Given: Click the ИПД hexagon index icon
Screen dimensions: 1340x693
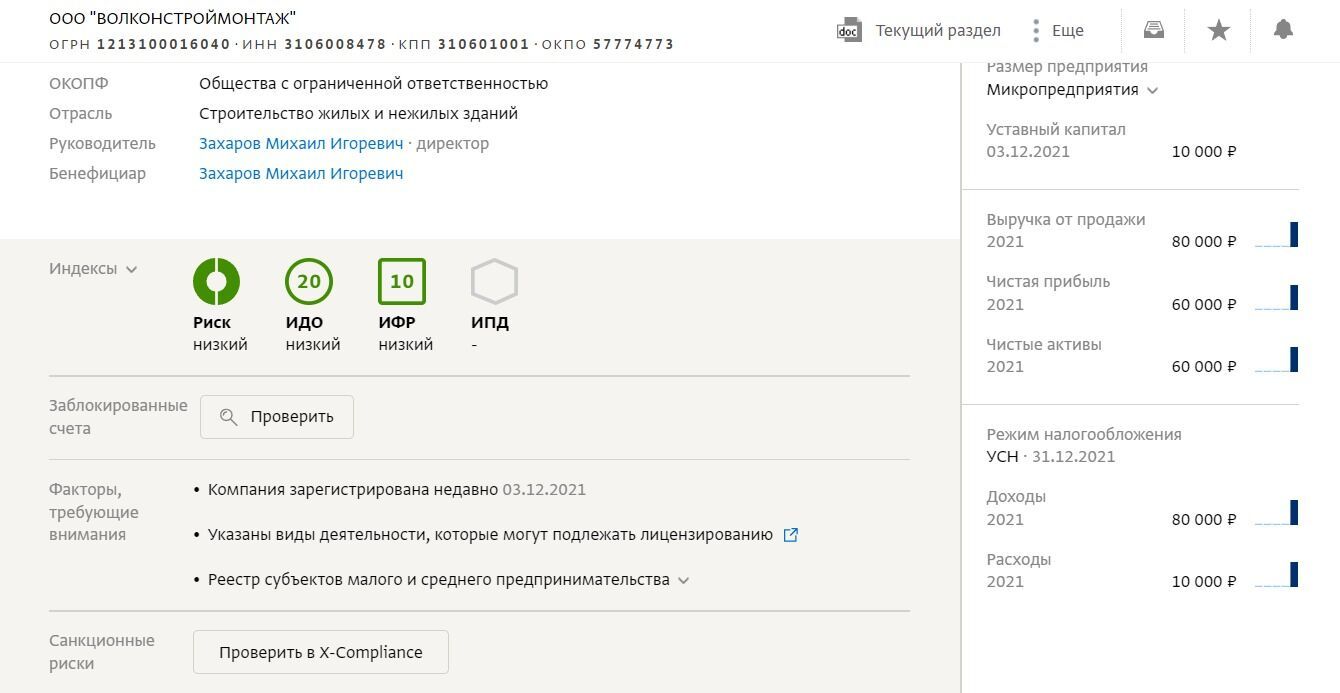Looking at the screenshot, I should click(x=494, y=282).
